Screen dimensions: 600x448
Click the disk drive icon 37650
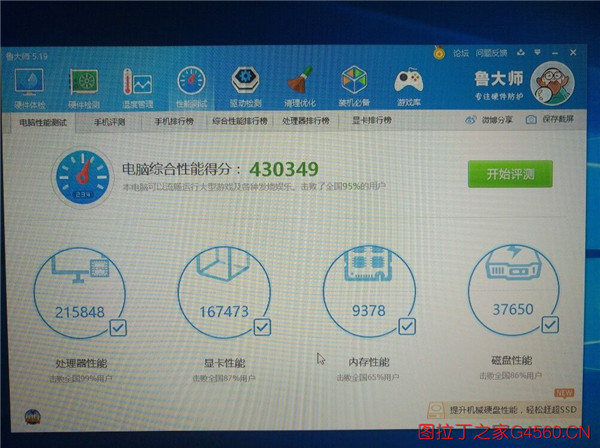pyautogui.click(x=513, y=263)
